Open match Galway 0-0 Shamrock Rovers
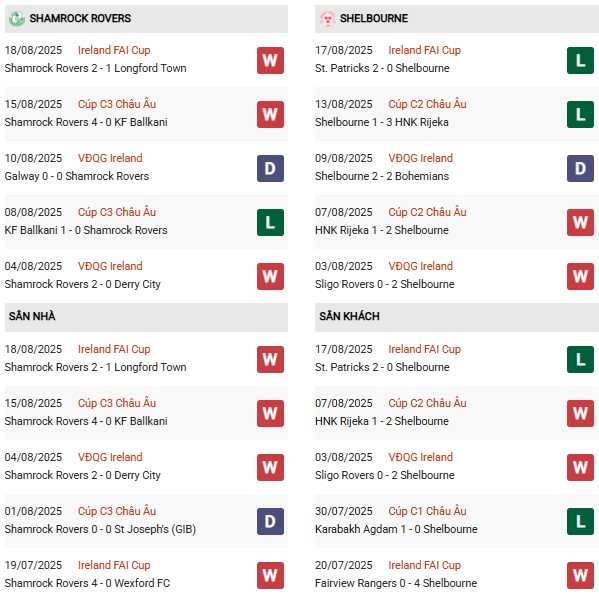 (x=76, y=176)
